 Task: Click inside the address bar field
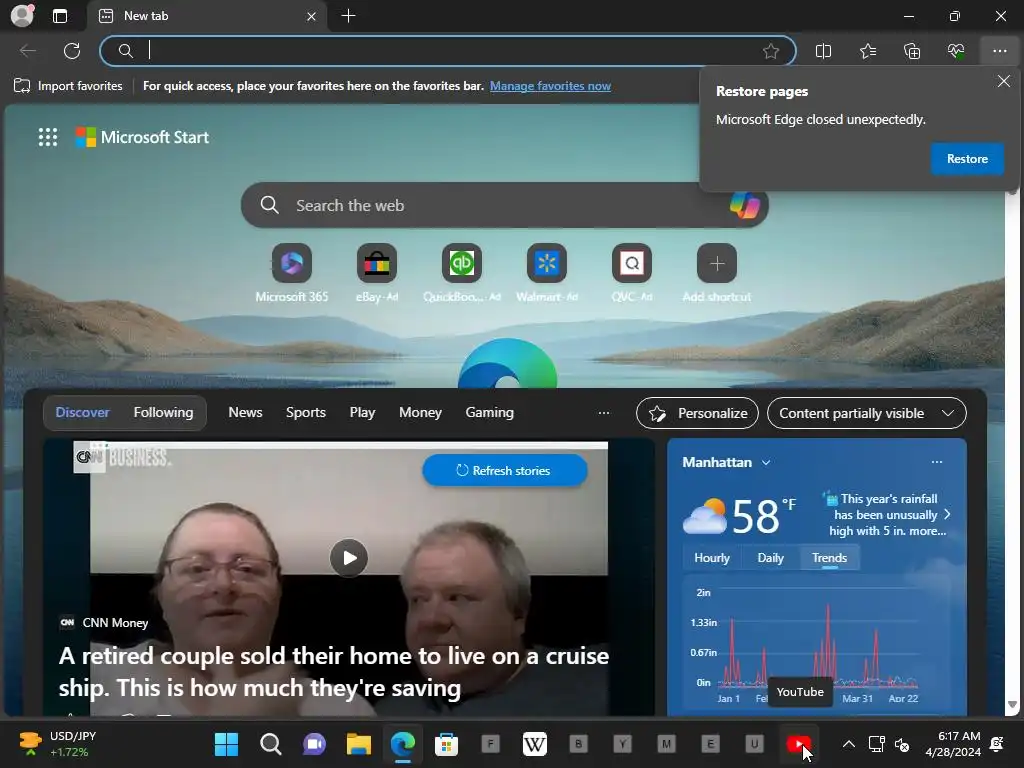tap(447, 51)
